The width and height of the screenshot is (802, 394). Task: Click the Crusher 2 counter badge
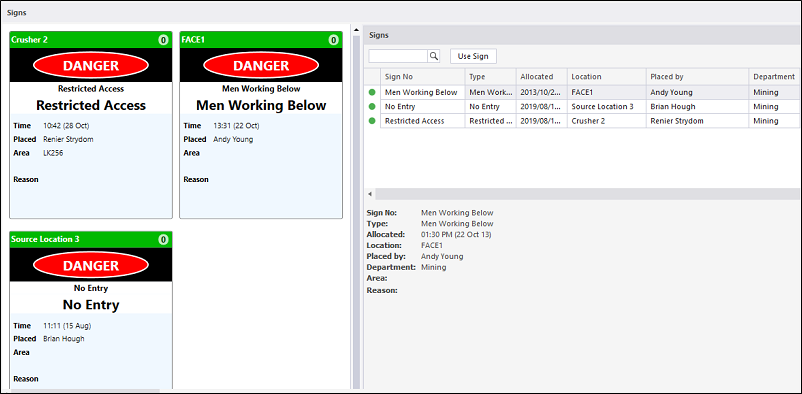click(x=163, y=40)
